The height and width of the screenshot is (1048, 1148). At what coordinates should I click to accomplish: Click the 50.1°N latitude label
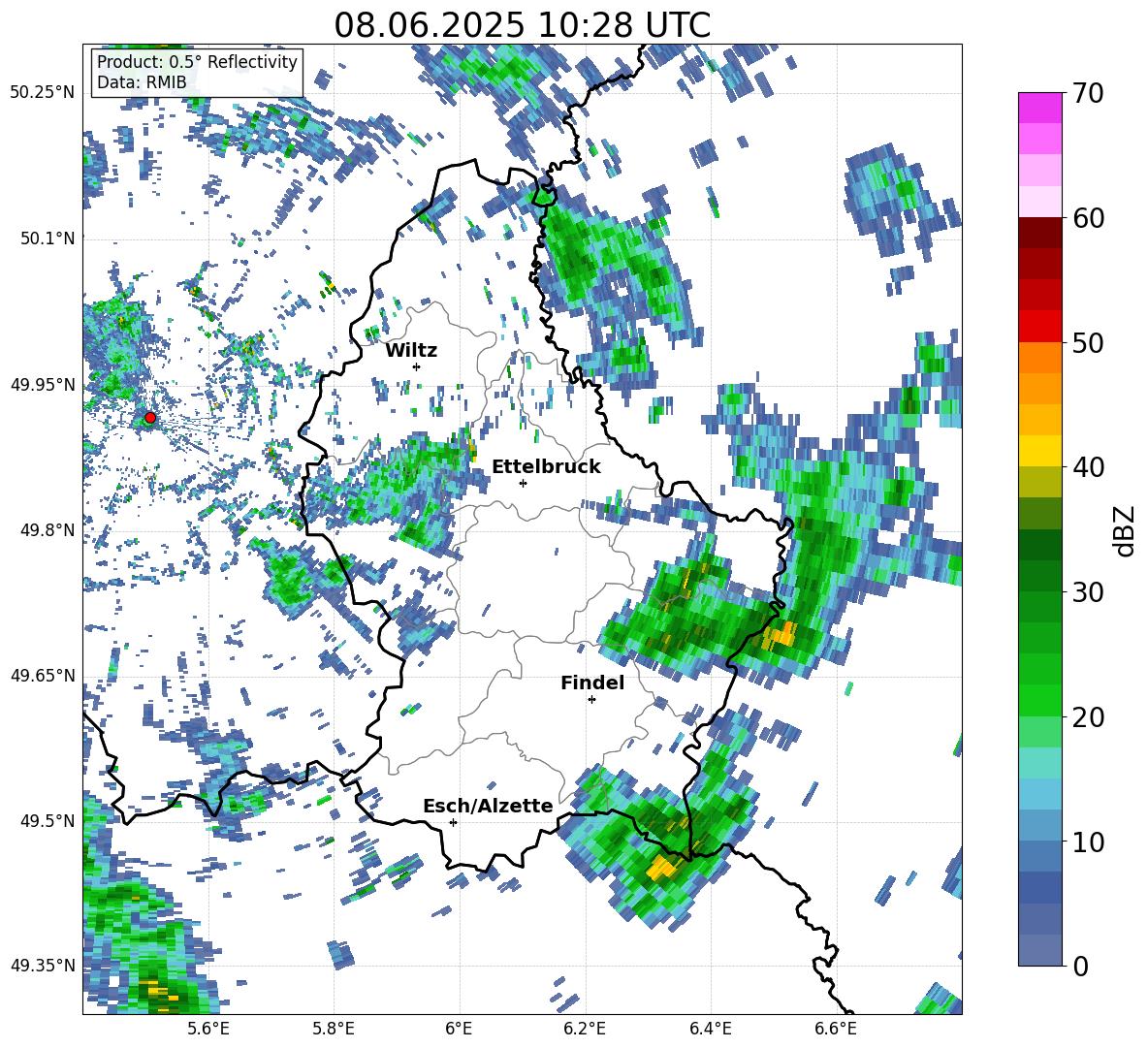47,238
